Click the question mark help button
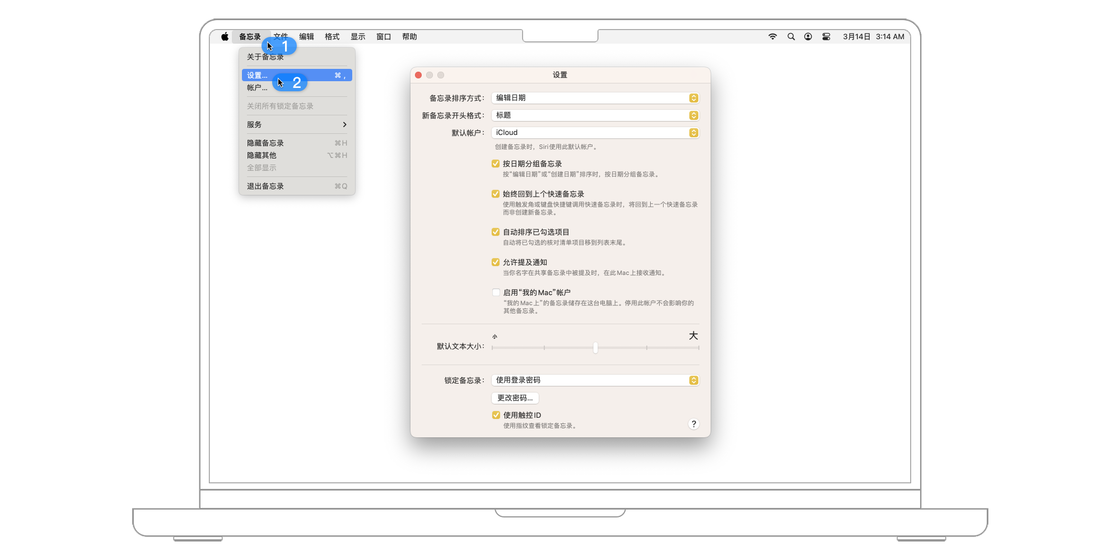 (693, 424)
